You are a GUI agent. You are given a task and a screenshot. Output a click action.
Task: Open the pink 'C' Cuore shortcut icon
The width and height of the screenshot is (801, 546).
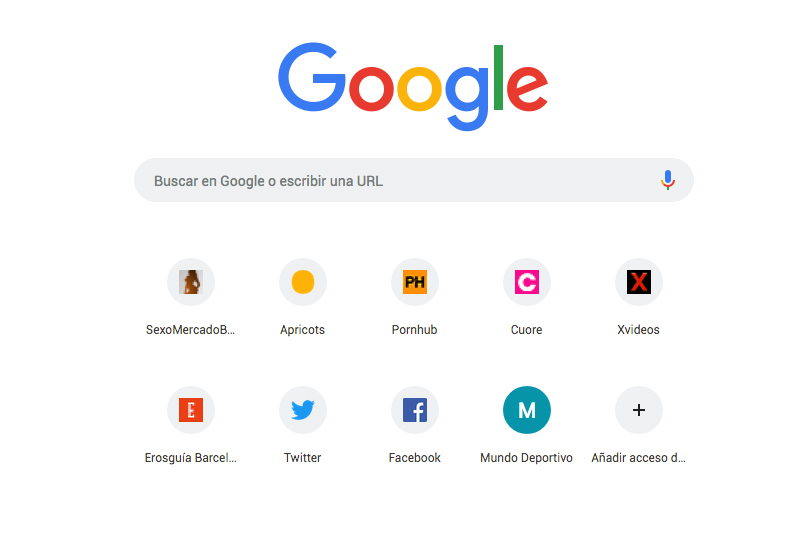pyautogui.click(x=527, y=282)
